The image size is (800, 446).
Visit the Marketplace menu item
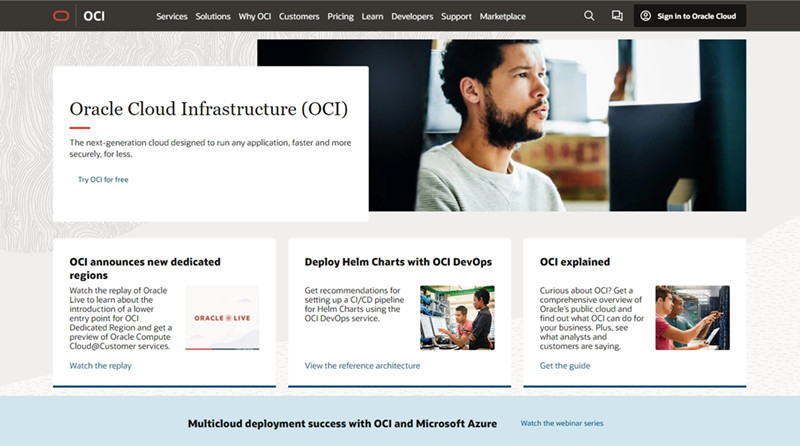[x=503, y=16]
